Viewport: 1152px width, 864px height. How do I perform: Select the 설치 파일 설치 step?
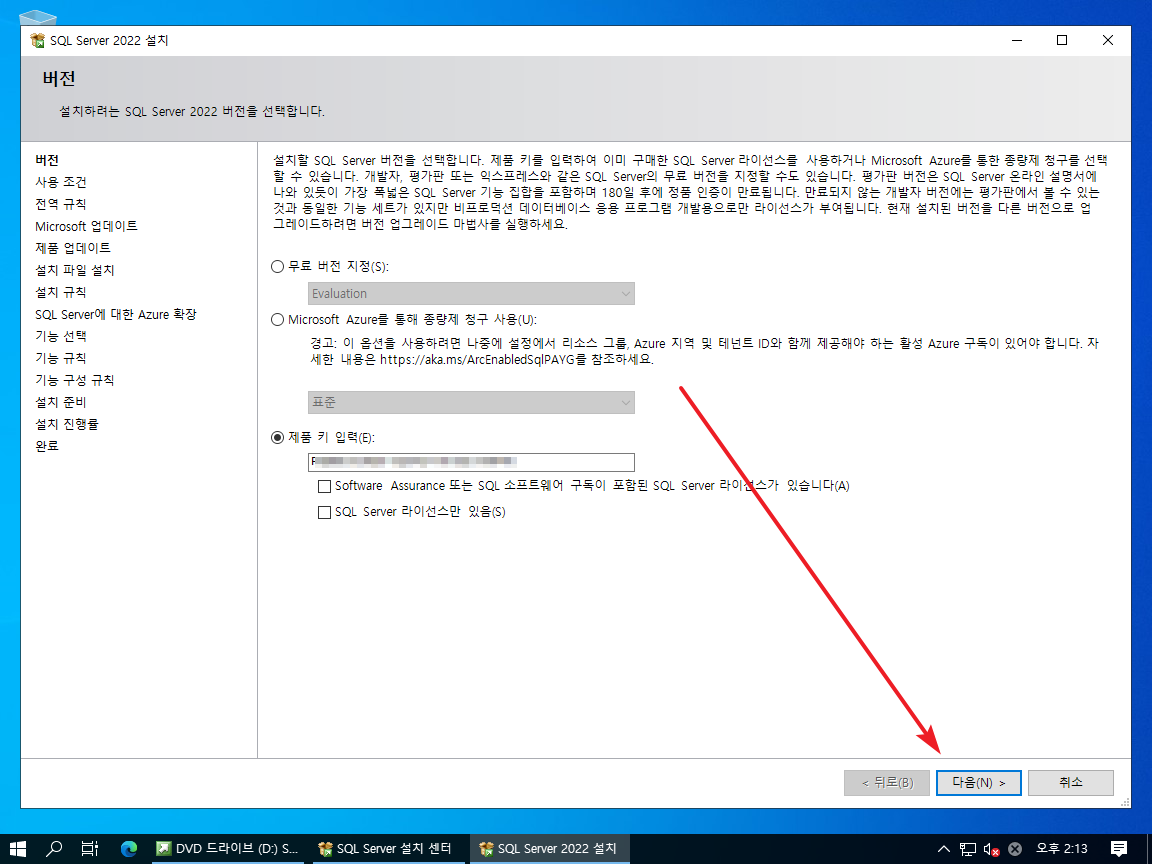click(75, 270)
